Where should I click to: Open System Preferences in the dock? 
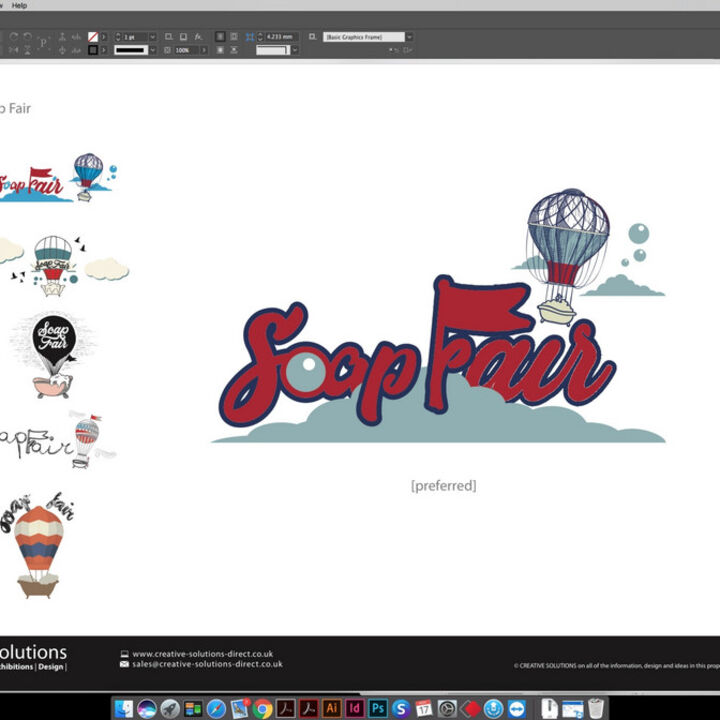pyautogui.click(x=447, y=709)
